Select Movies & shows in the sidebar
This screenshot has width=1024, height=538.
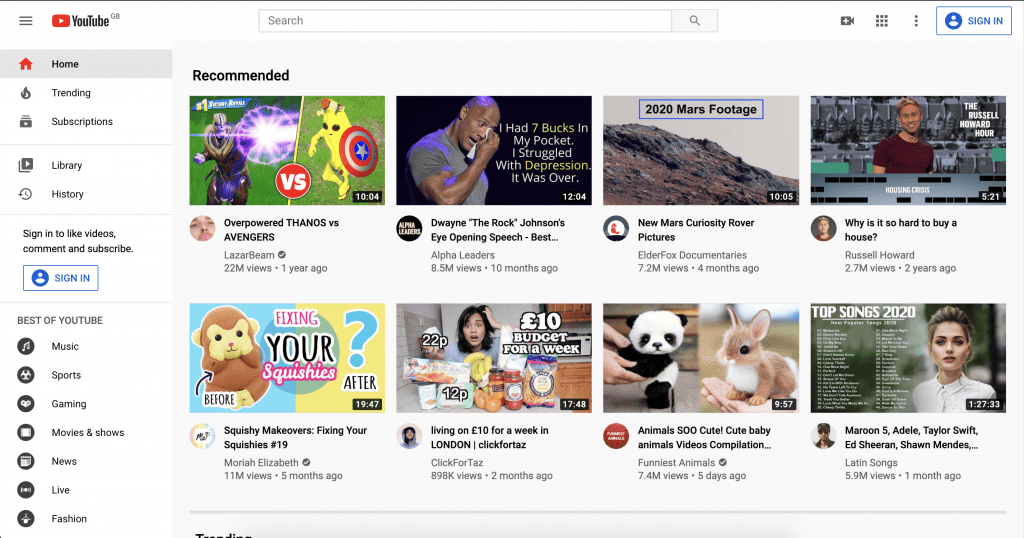(86, 432)
